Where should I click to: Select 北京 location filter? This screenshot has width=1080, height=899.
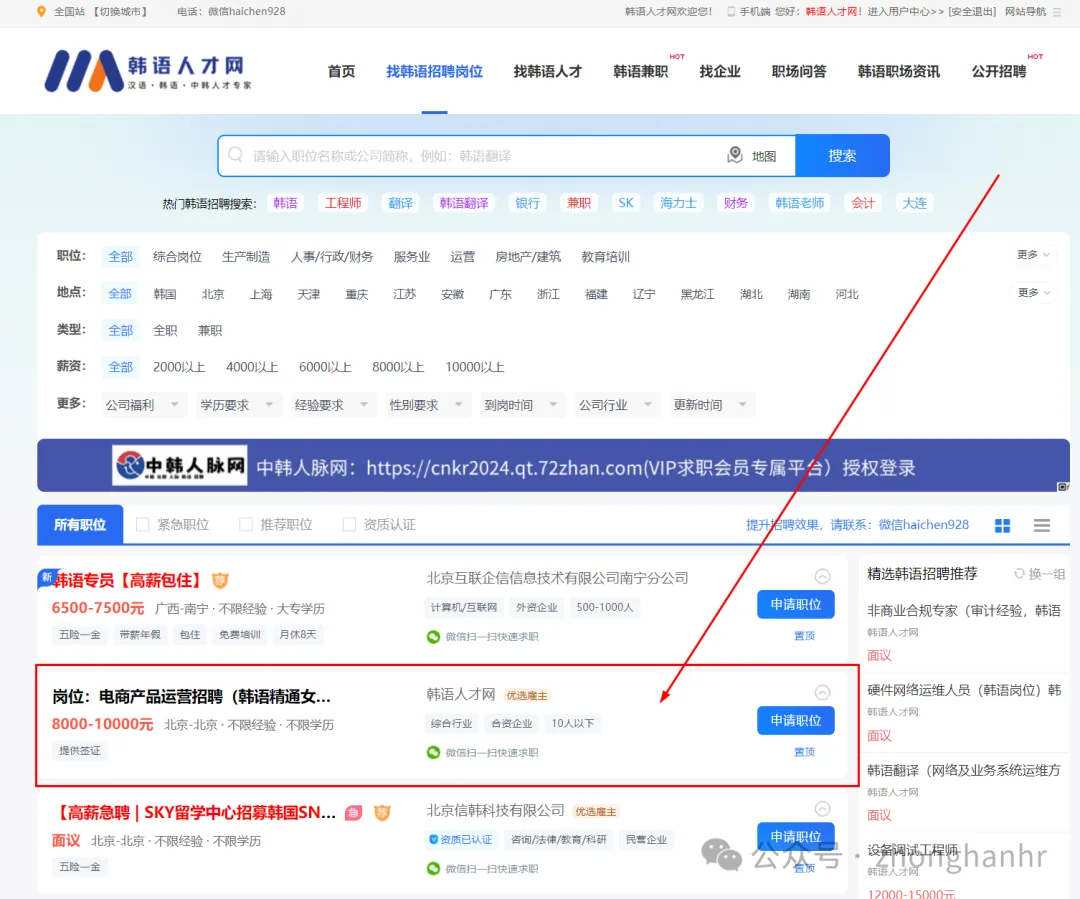(213, 294)
